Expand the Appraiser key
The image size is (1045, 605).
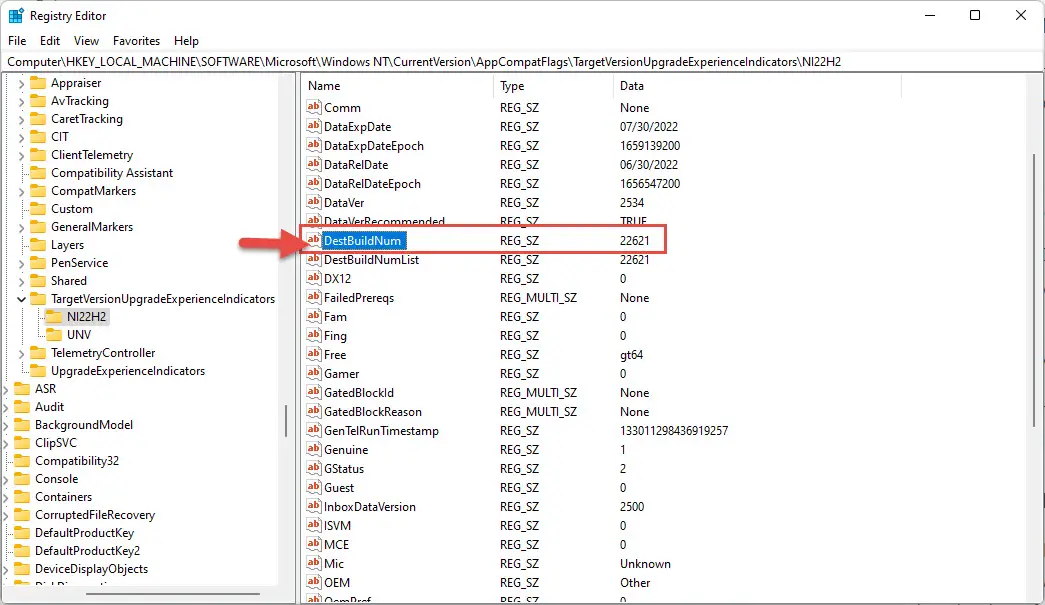click(x=21, y=83)
